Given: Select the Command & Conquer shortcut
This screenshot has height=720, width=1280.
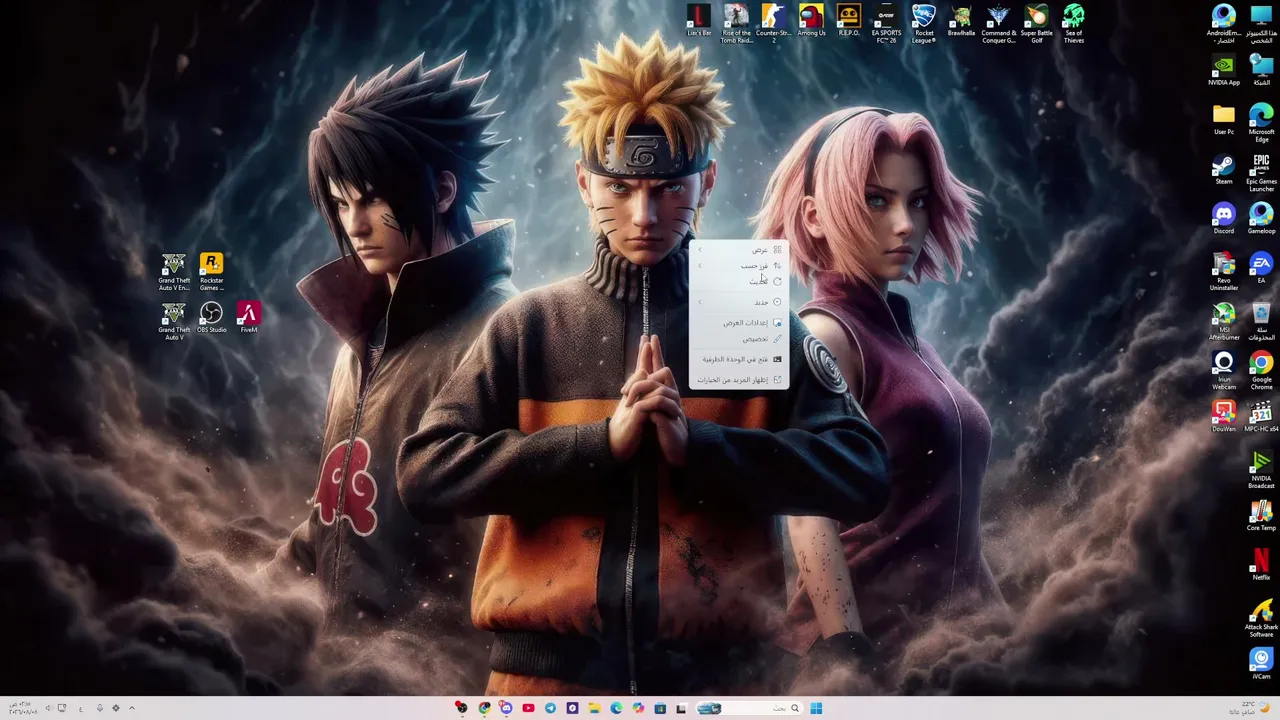Looking at the screenshot, I should (x=998, y=24).
